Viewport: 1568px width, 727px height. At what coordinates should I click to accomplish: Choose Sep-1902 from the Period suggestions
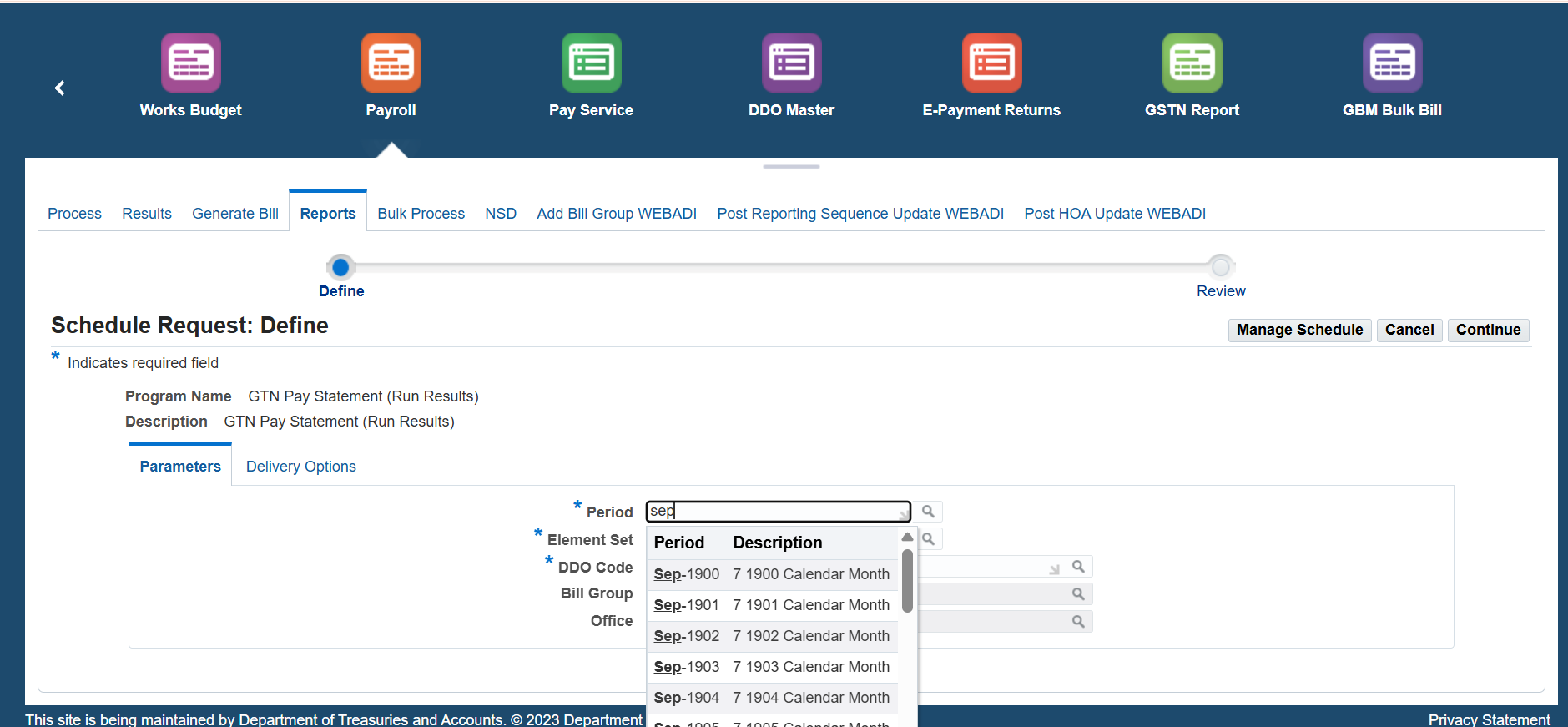(773, 636)
